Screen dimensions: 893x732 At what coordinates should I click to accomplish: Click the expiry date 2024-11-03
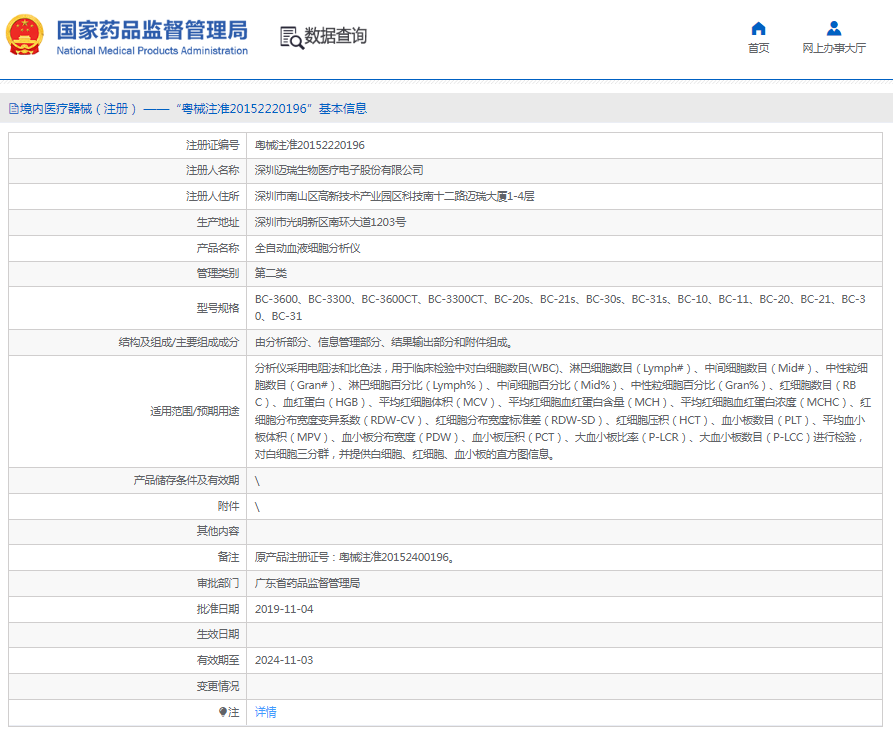284,660
